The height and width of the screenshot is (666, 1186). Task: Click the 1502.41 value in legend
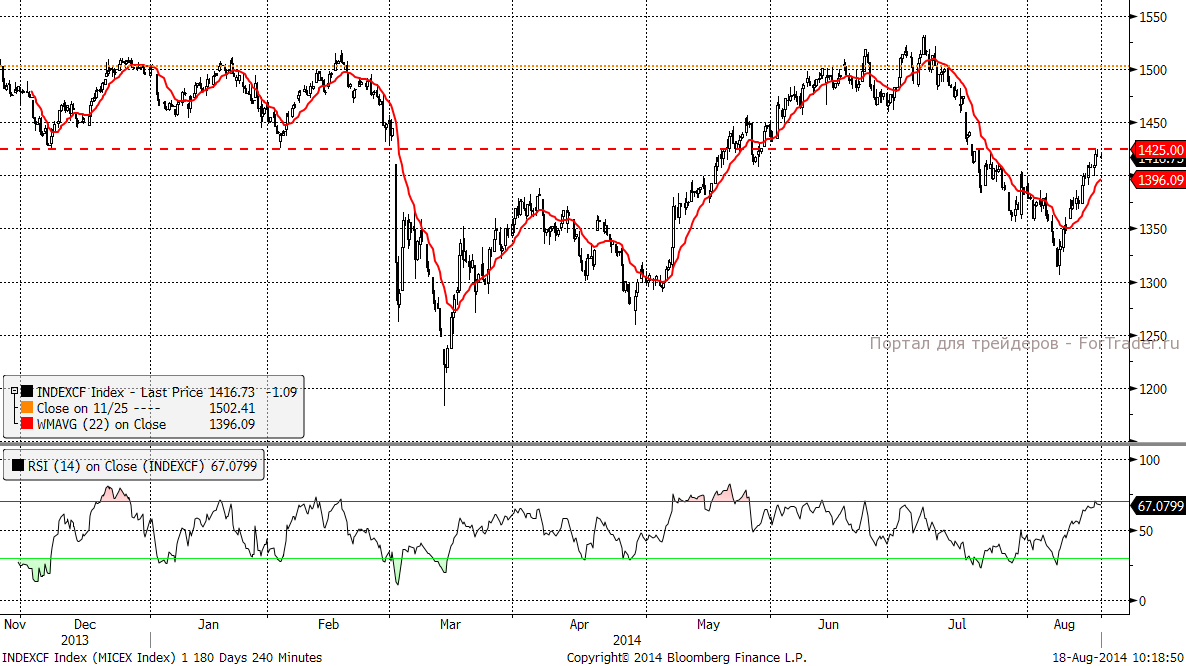coord(232,408)
